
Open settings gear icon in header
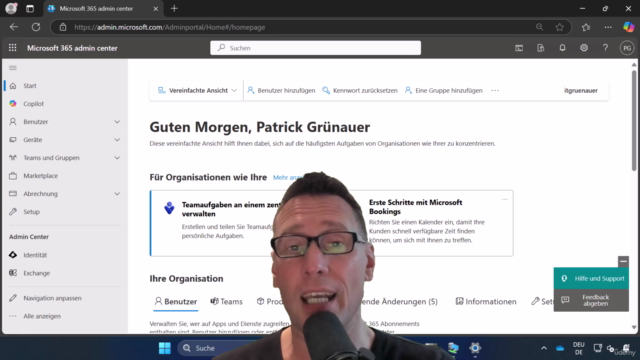(x=584, y=48)
